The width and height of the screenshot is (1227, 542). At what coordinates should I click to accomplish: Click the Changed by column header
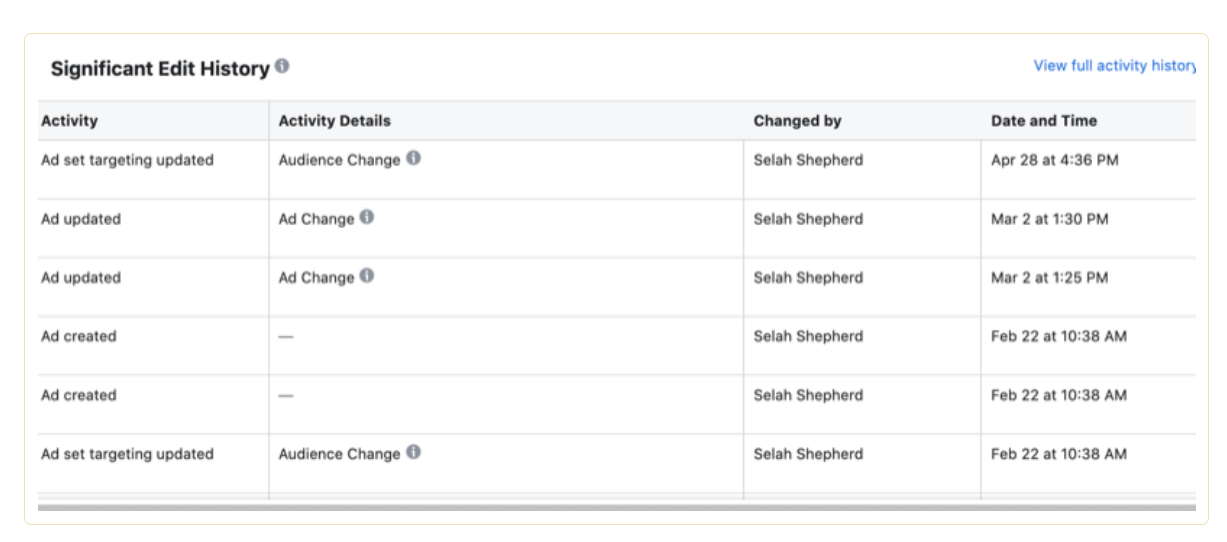[798, 121]
